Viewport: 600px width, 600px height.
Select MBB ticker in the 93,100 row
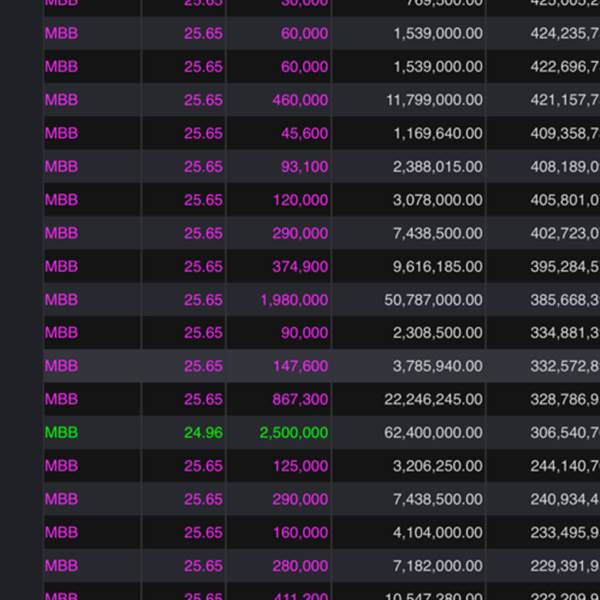(x=61, y=166)
